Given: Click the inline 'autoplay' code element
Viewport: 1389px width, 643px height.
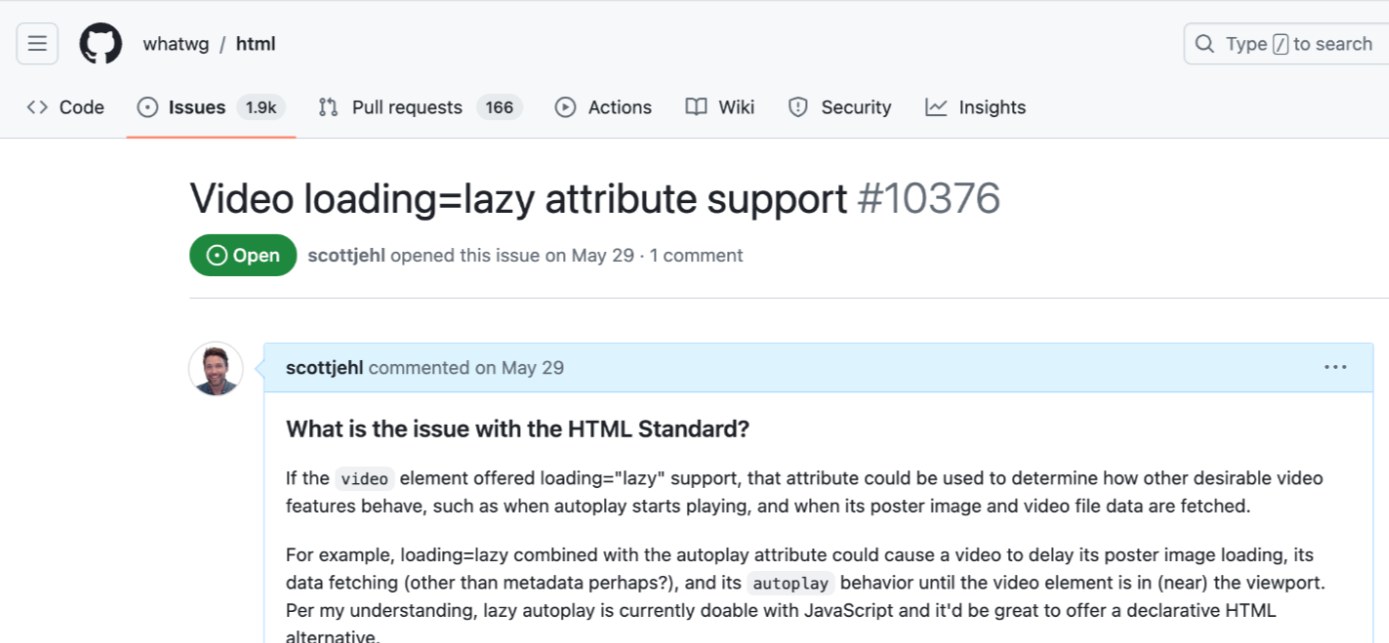Looking at the screenshot, I should [789, 583].
